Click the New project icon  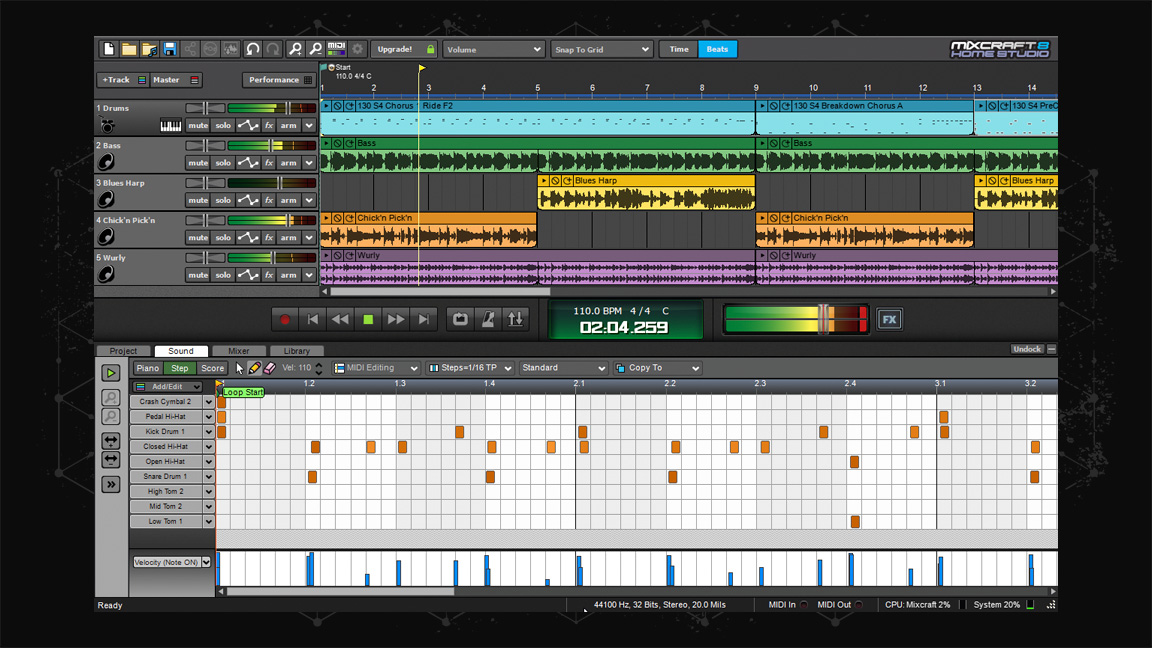108,48
